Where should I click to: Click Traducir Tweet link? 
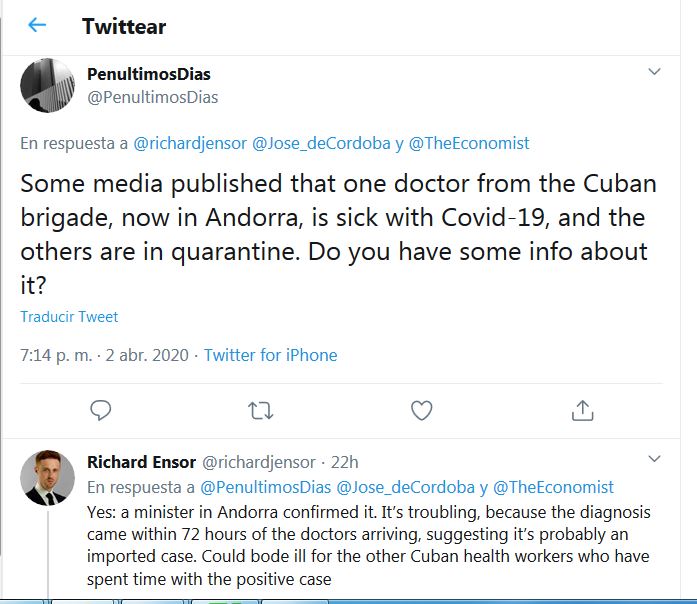69,317
